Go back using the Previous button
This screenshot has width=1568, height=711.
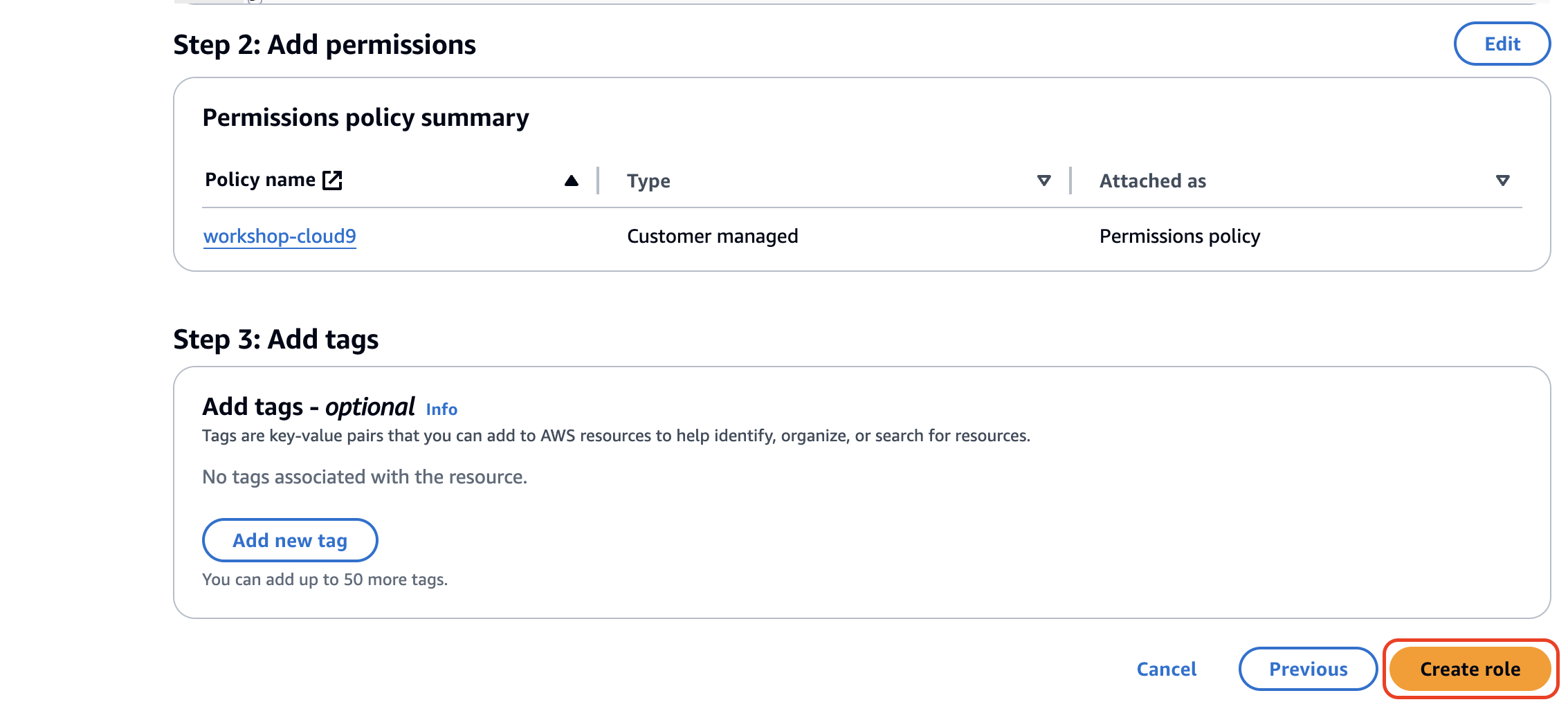[1307, 669]
